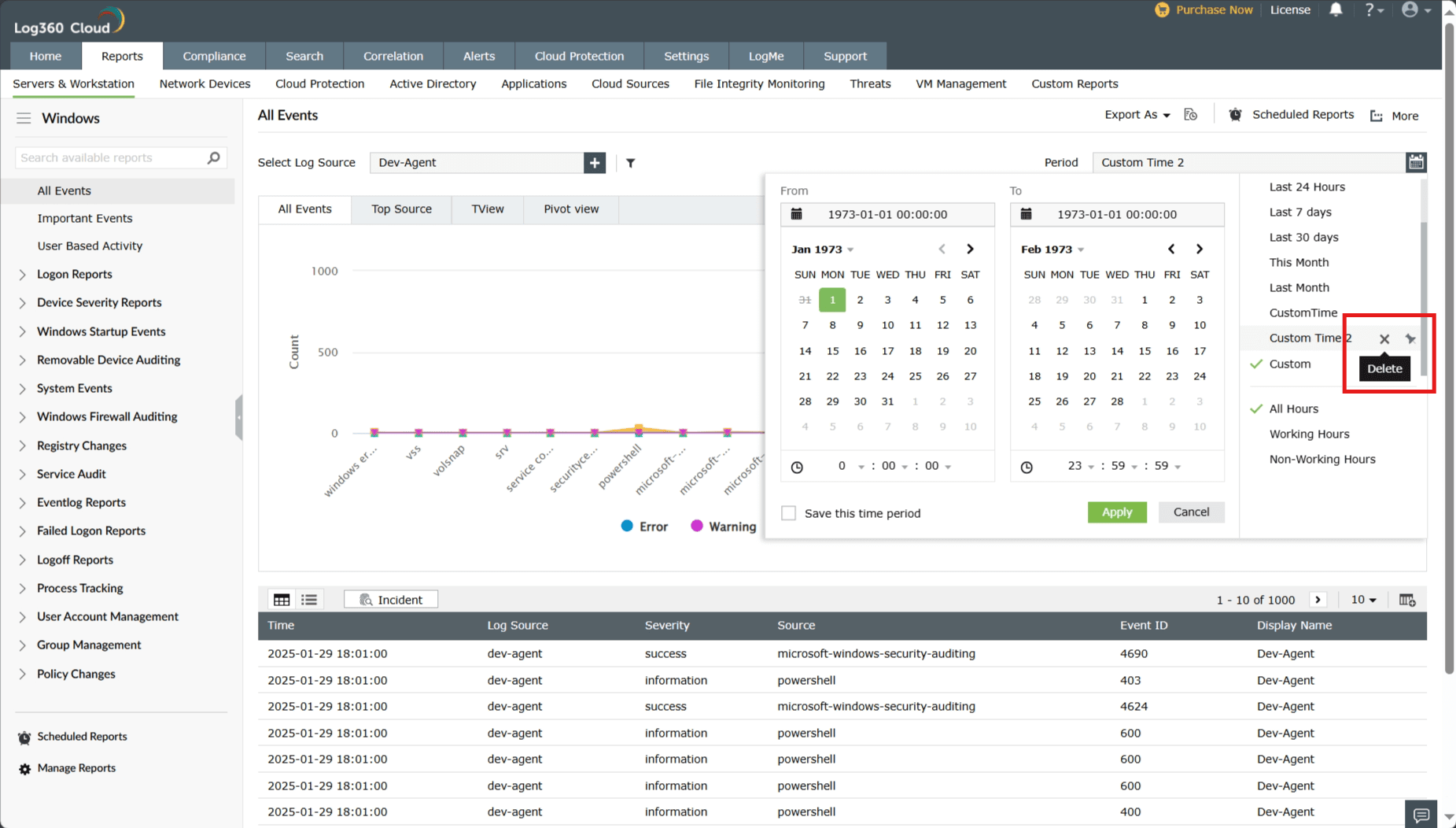Select January 15 in From calendar
The image size is (1456, 828).
coord(832,351)
